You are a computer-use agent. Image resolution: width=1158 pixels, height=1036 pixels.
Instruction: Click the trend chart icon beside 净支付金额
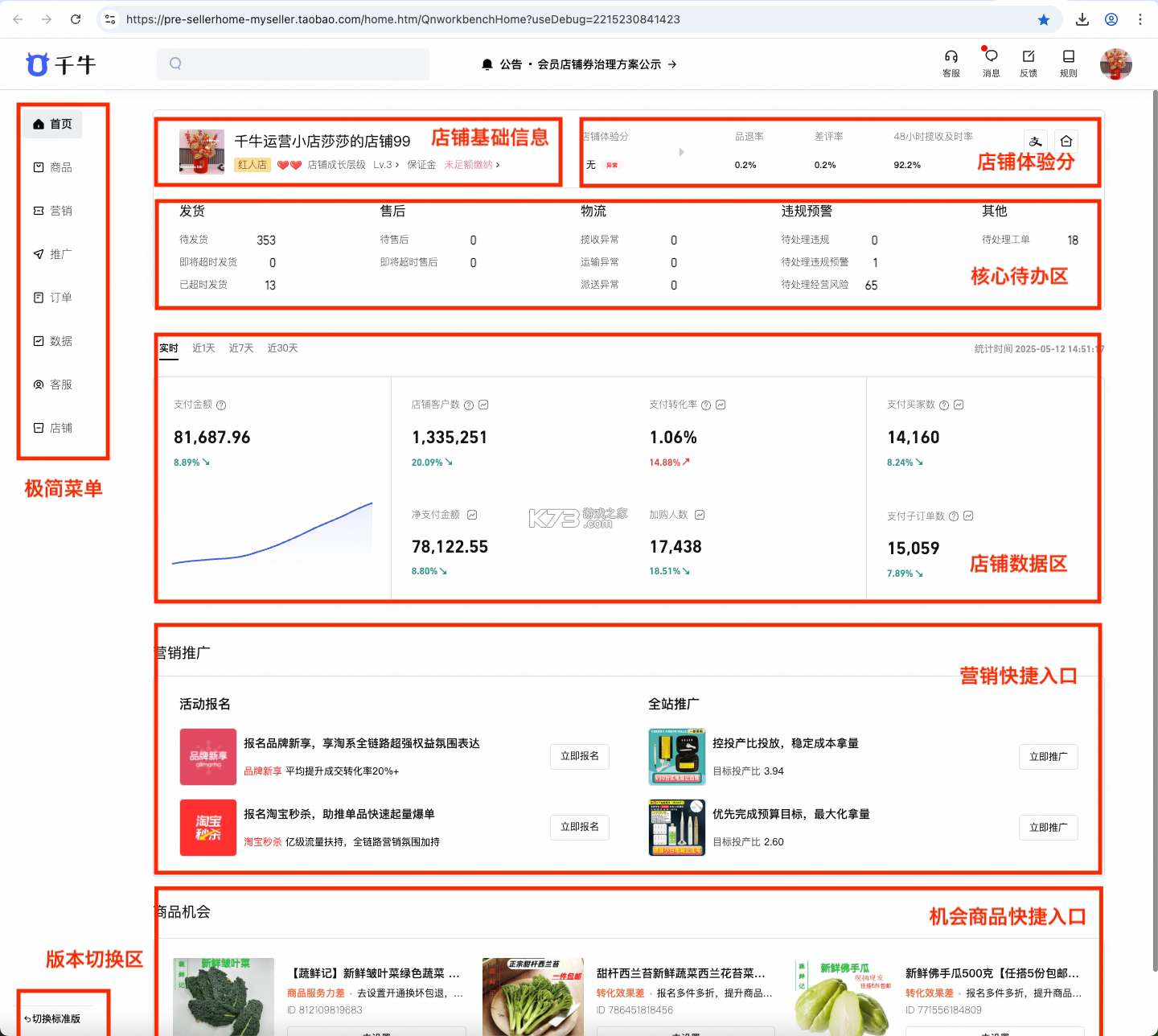pos(472,515)
